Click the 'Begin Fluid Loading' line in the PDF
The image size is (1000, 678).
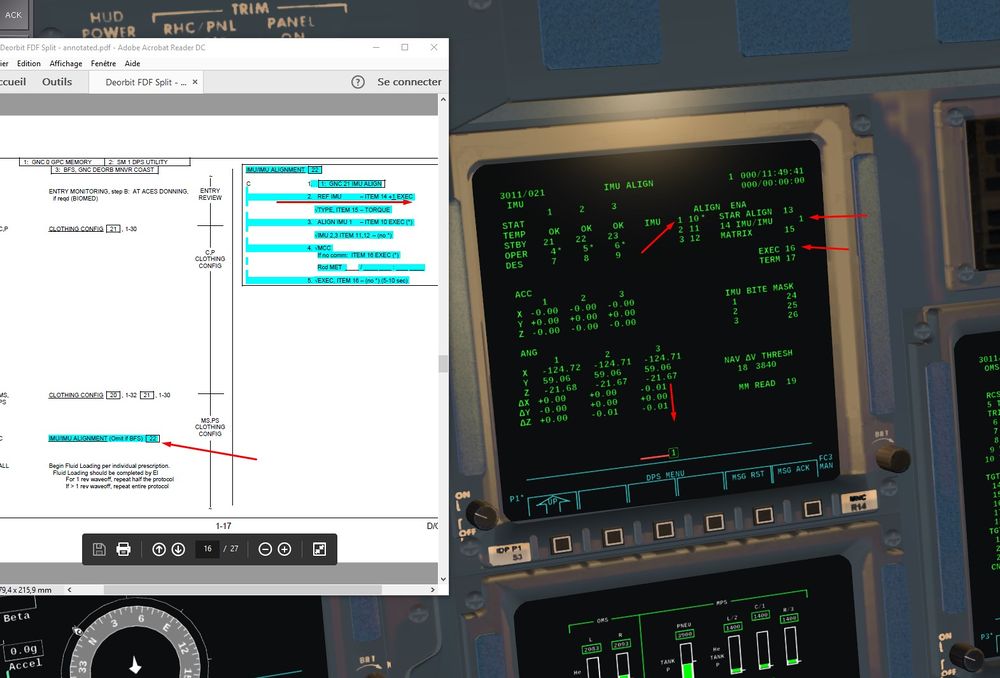[109, 466]
